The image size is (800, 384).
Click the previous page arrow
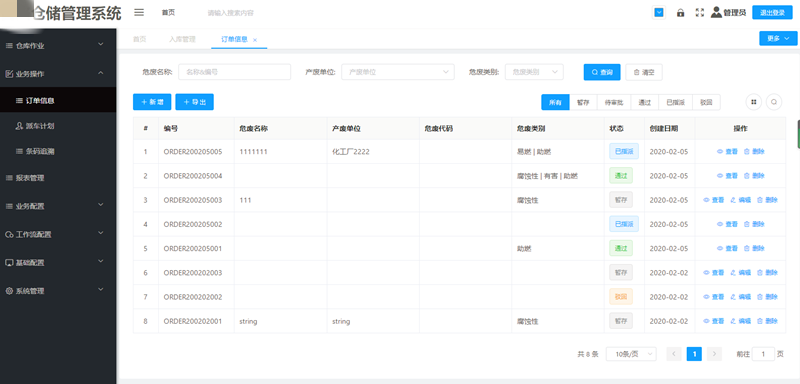coord(674,354)
